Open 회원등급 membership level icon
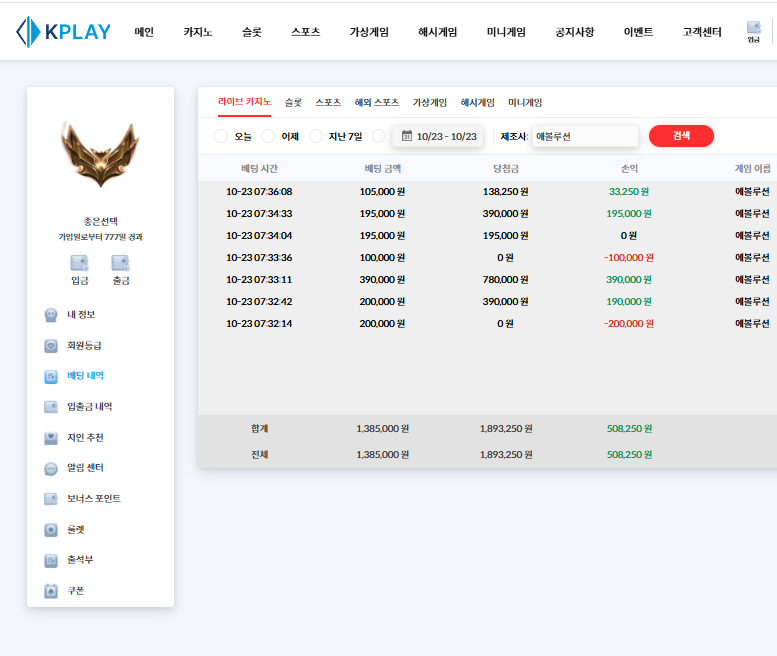 click(51, 346)
